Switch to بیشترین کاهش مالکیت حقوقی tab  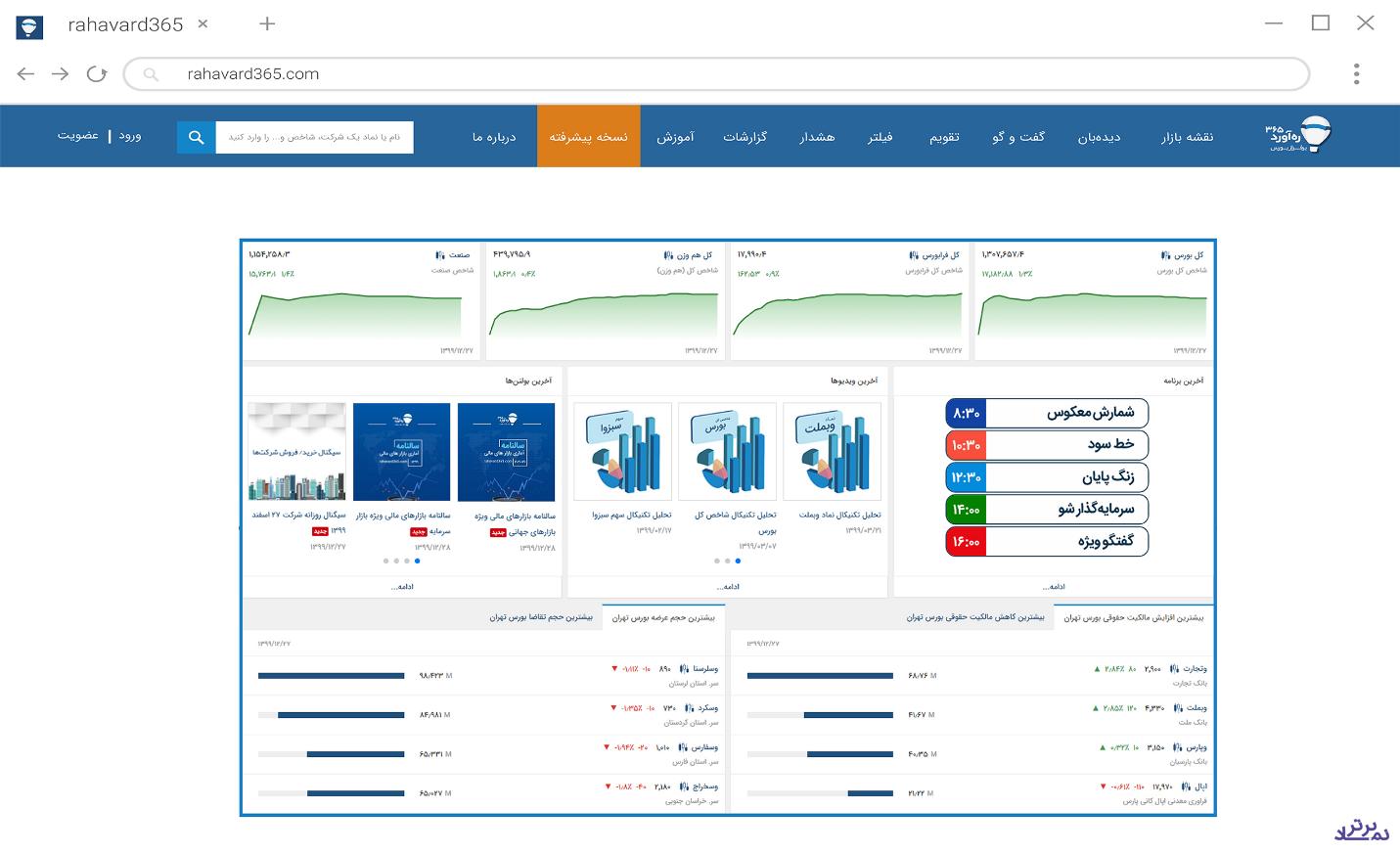pos(974,617)
